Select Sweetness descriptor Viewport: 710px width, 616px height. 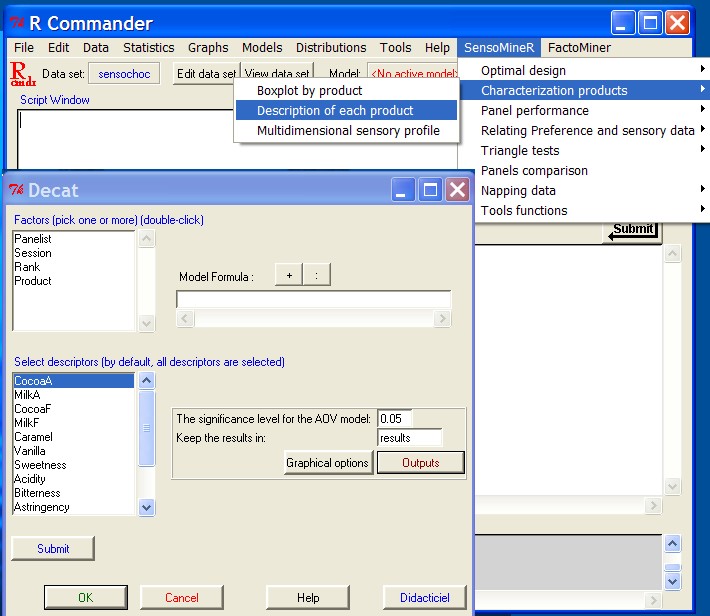73,465
